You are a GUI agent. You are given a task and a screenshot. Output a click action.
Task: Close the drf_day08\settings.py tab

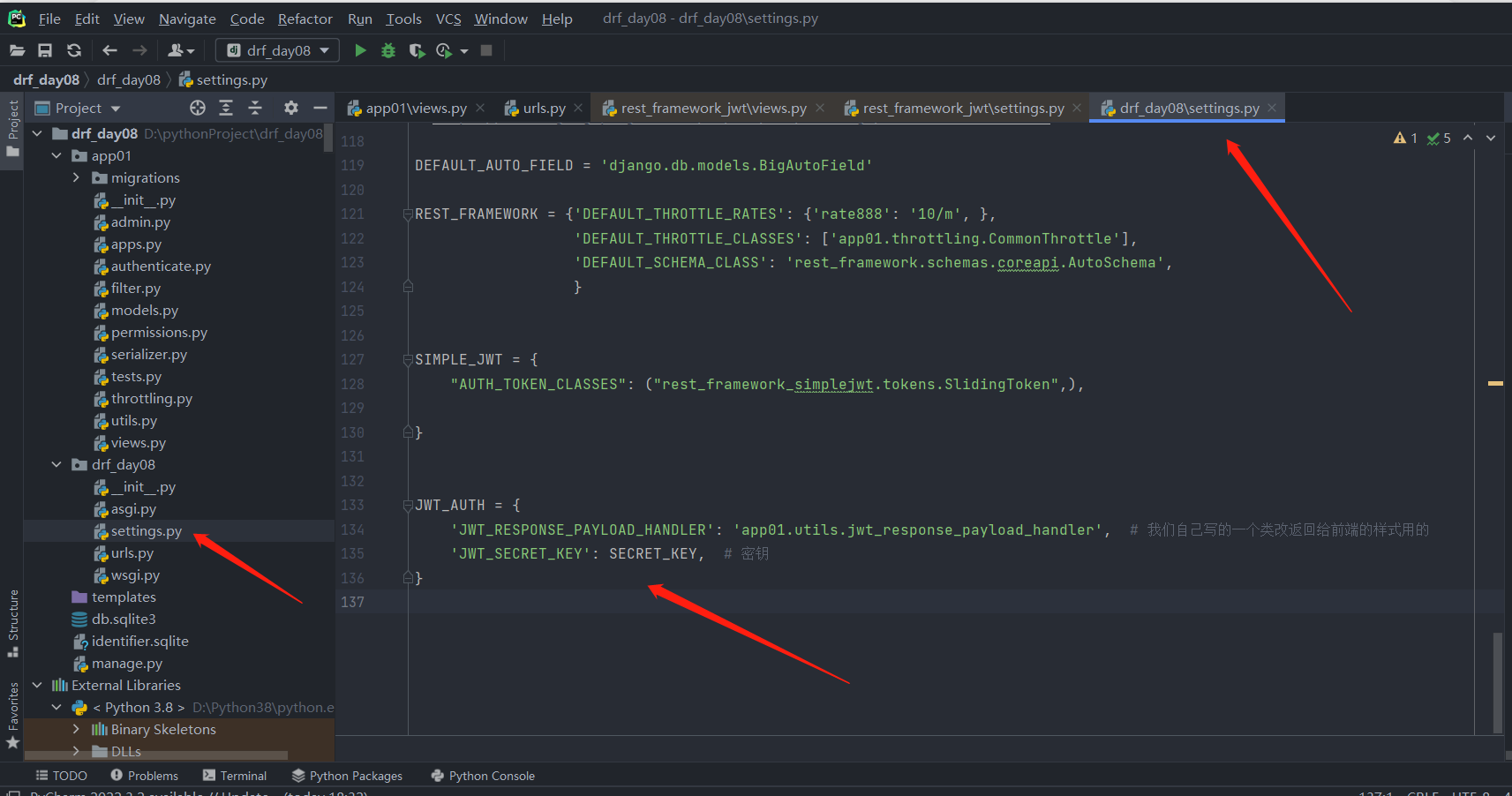1272,108
